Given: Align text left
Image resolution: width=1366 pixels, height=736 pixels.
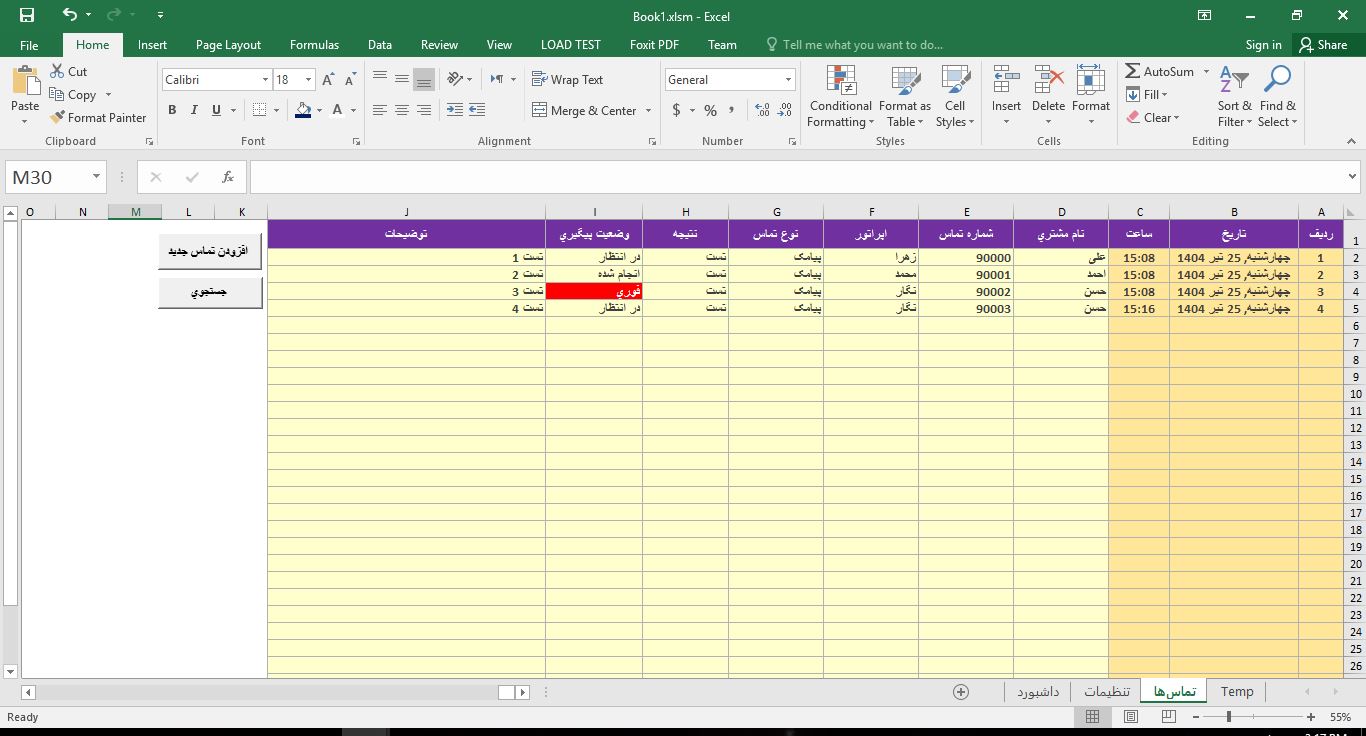Looking at the screenshot, I should coord(380,110).
